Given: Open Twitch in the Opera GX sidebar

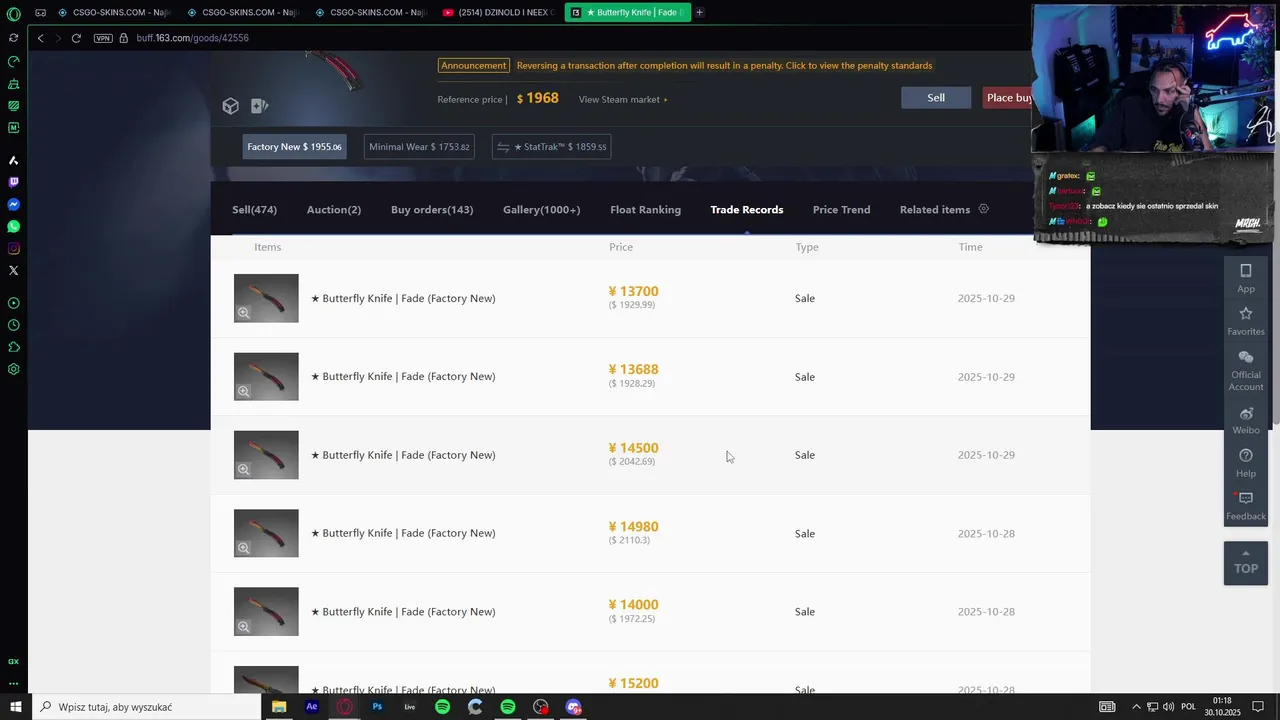Looking at the screenshot, I should coord(14,182).
